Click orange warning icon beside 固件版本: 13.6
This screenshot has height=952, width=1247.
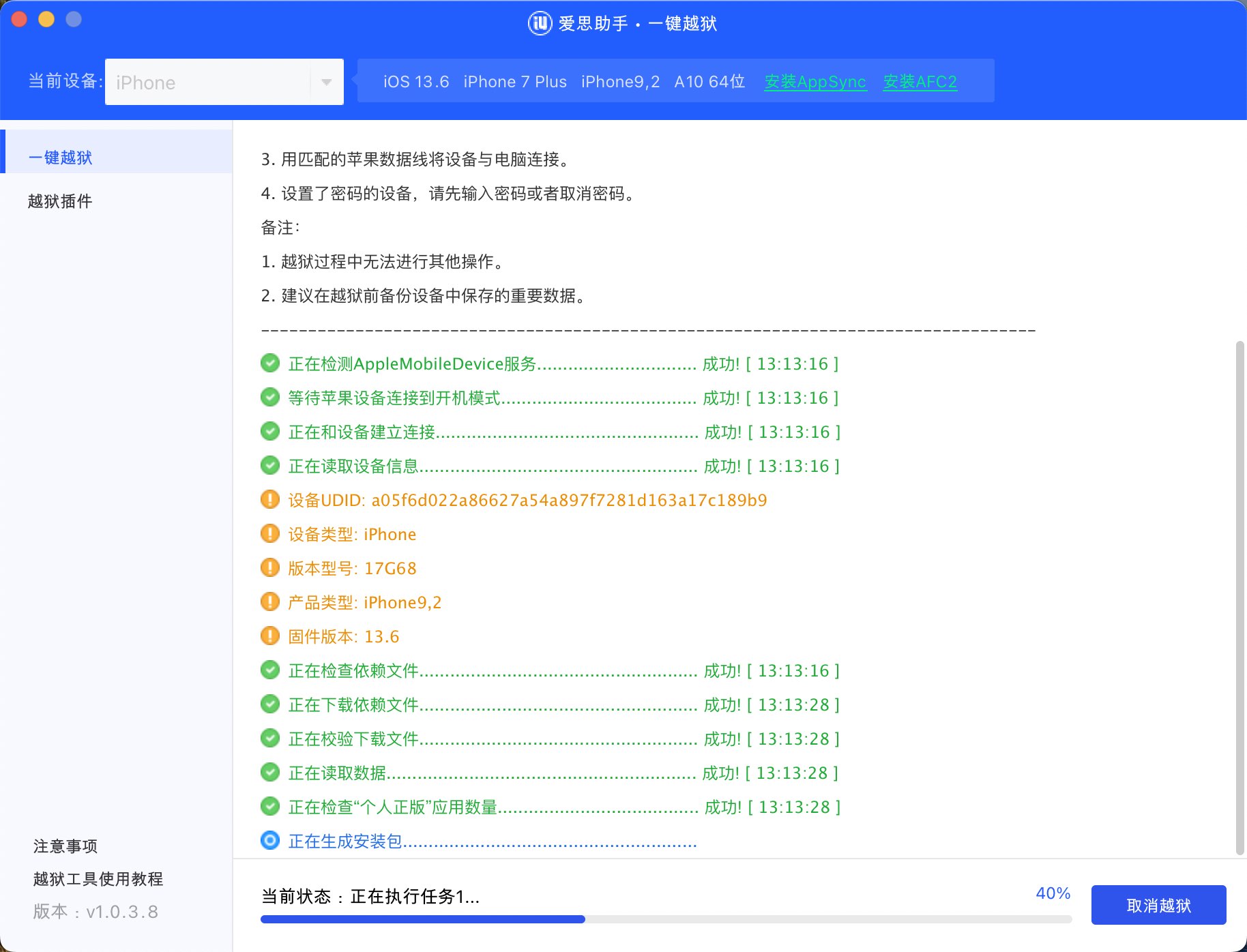tap(270, 636)
